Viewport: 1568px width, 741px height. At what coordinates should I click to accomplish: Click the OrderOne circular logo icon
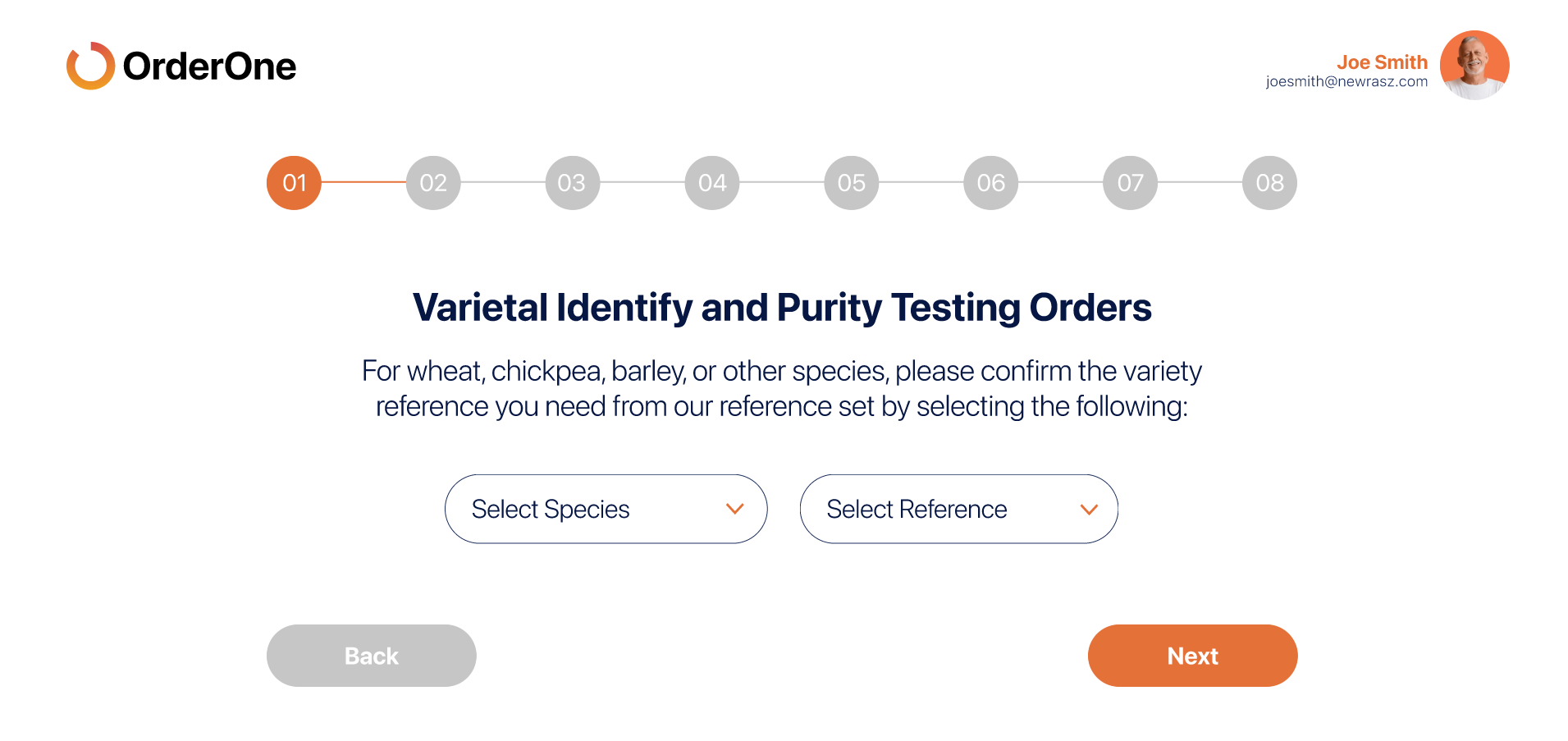90,66
